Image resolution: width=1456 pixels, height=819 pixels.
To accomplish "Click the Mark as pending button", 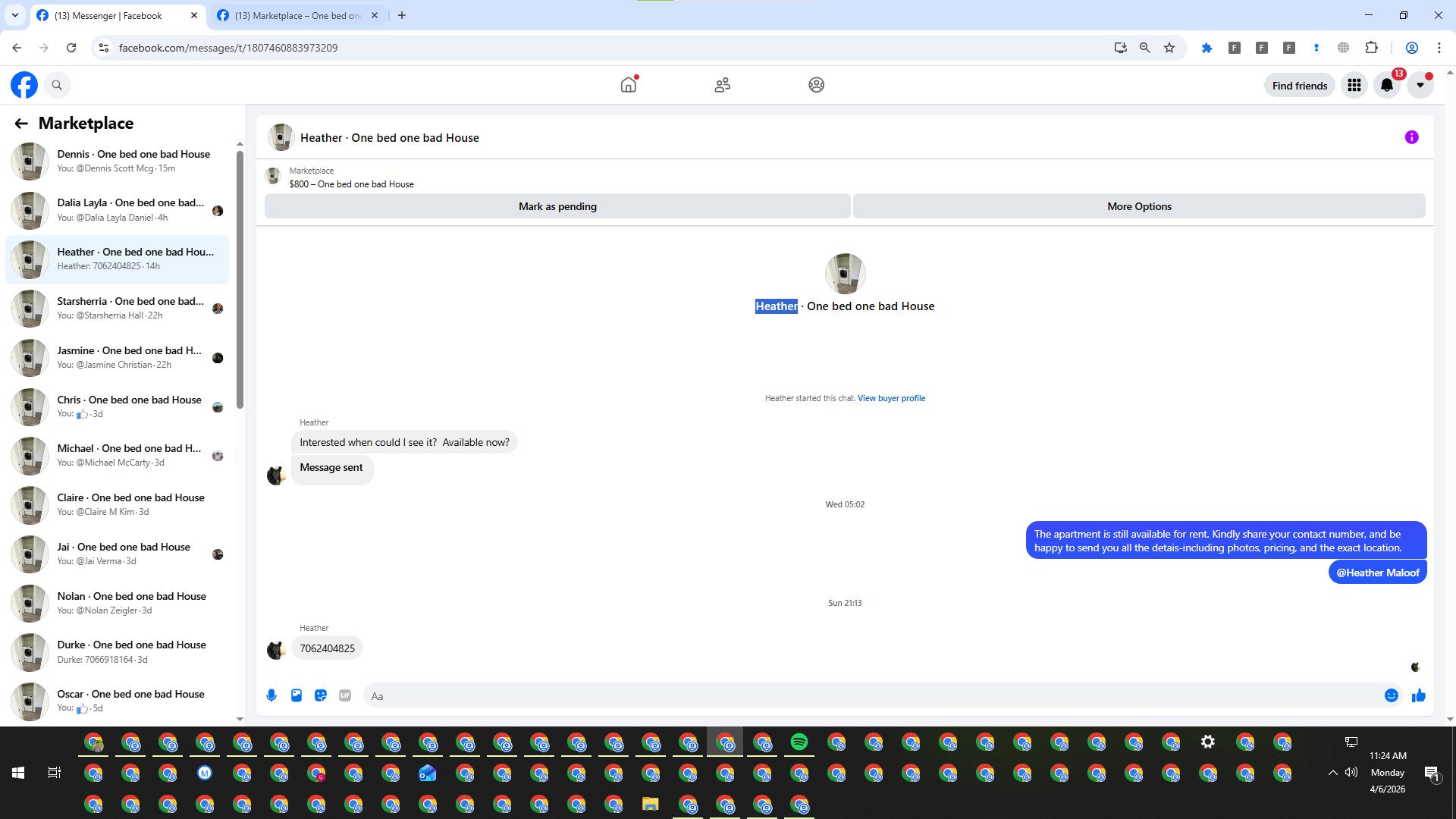I will click(x=557, y=206).
